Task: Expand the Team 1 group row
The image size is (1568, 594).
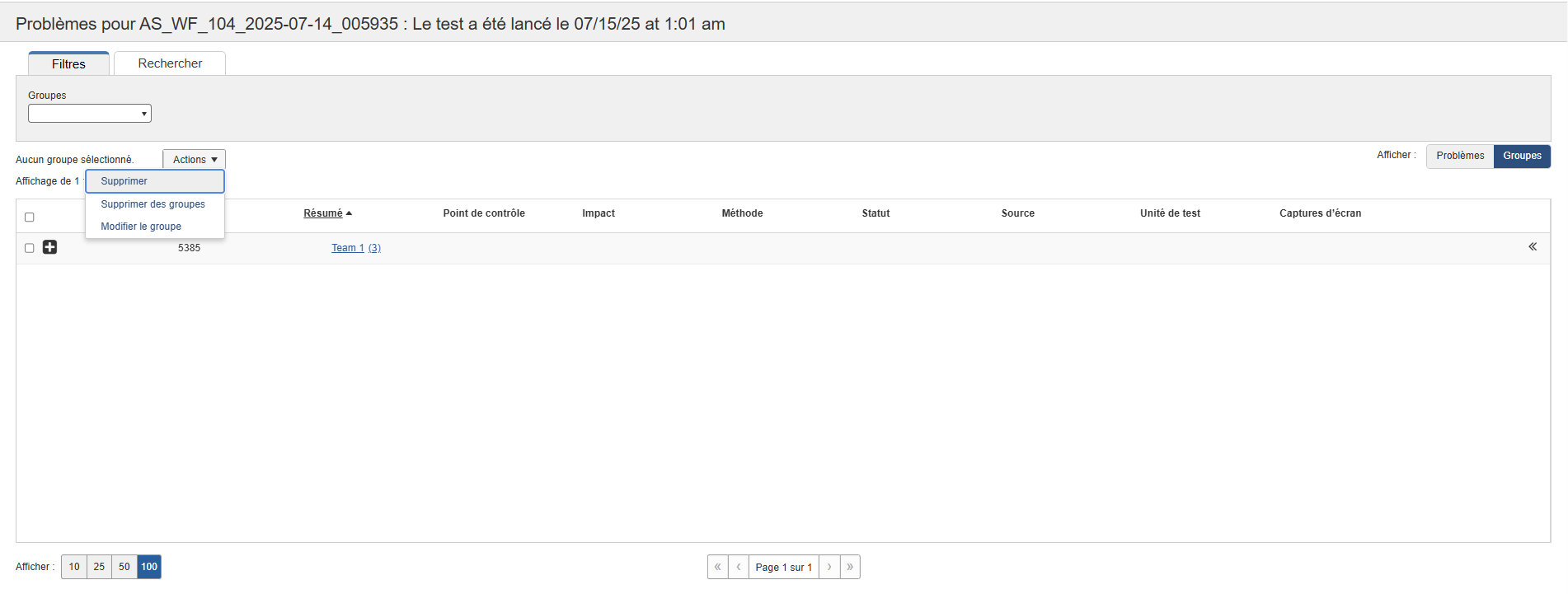Action: click(x=49, y=247)
